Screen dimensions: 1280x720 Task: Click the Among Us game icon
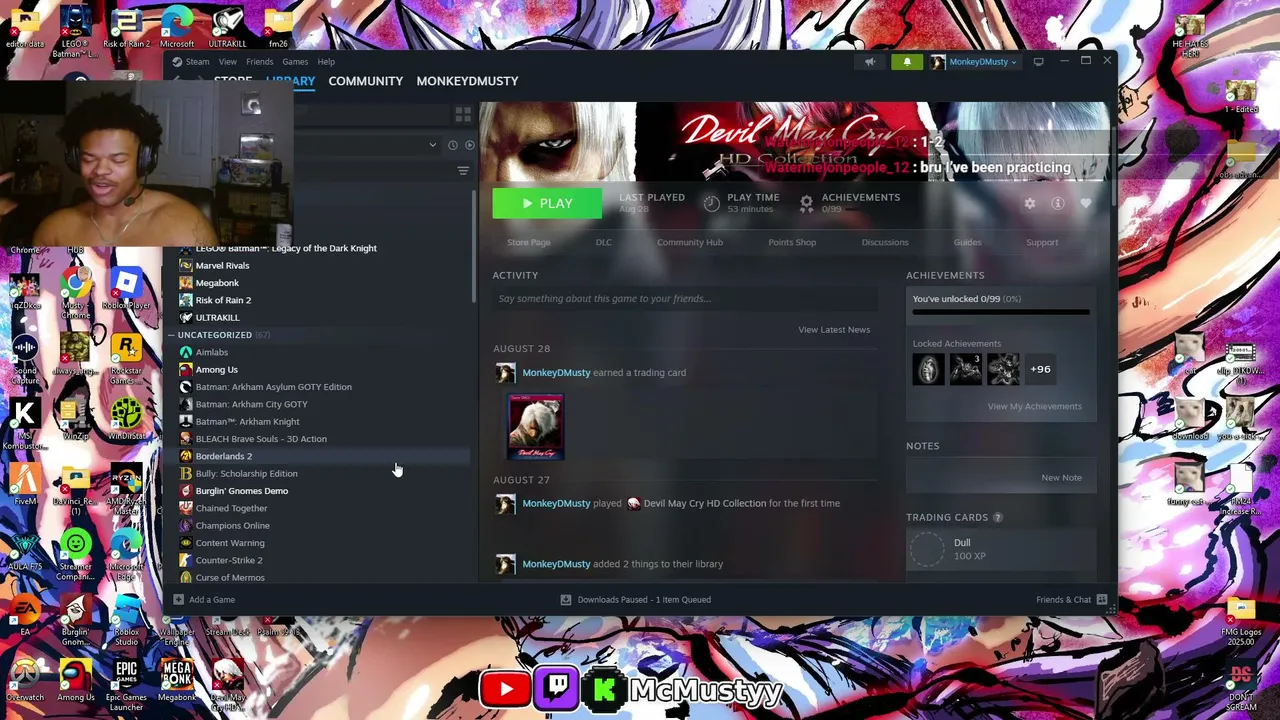coord(185,370)
